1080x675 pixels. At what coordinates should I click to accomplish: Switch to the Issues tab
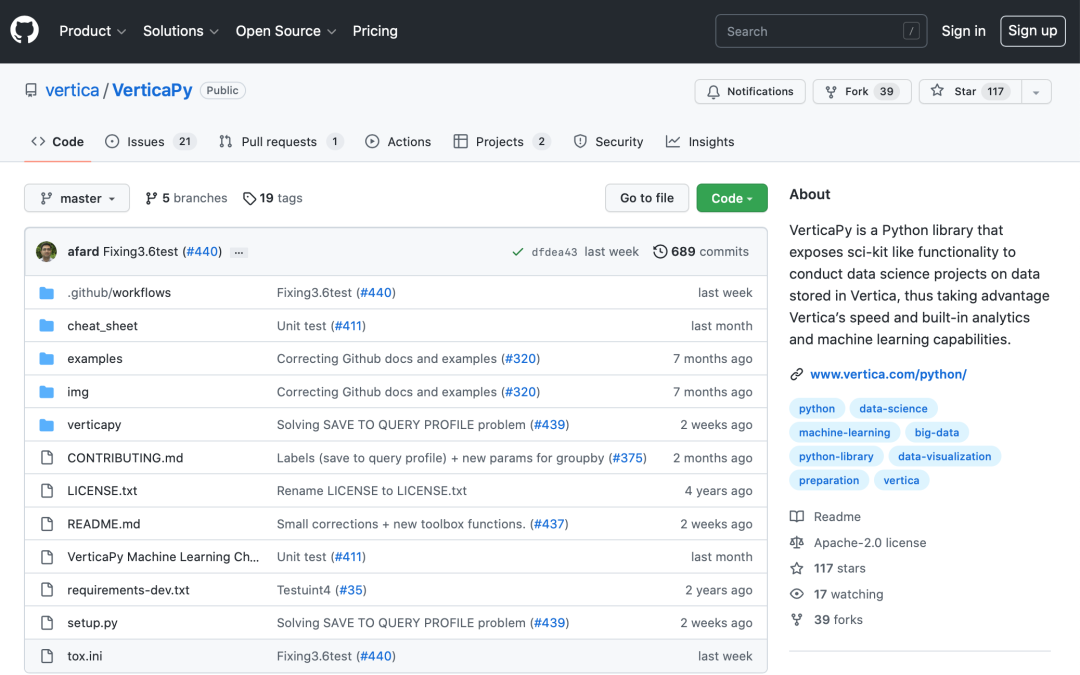(151, 142)
